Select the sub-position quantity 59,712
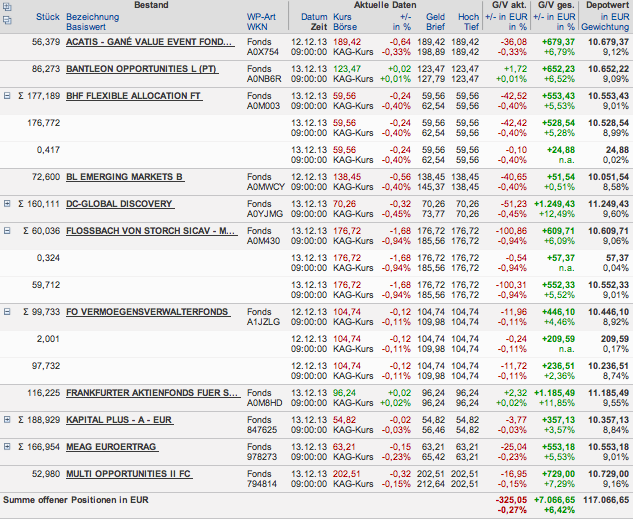Image resolution: width=633 pixels, height=519 pixels. pyautogui.click(x=46, y=285)
